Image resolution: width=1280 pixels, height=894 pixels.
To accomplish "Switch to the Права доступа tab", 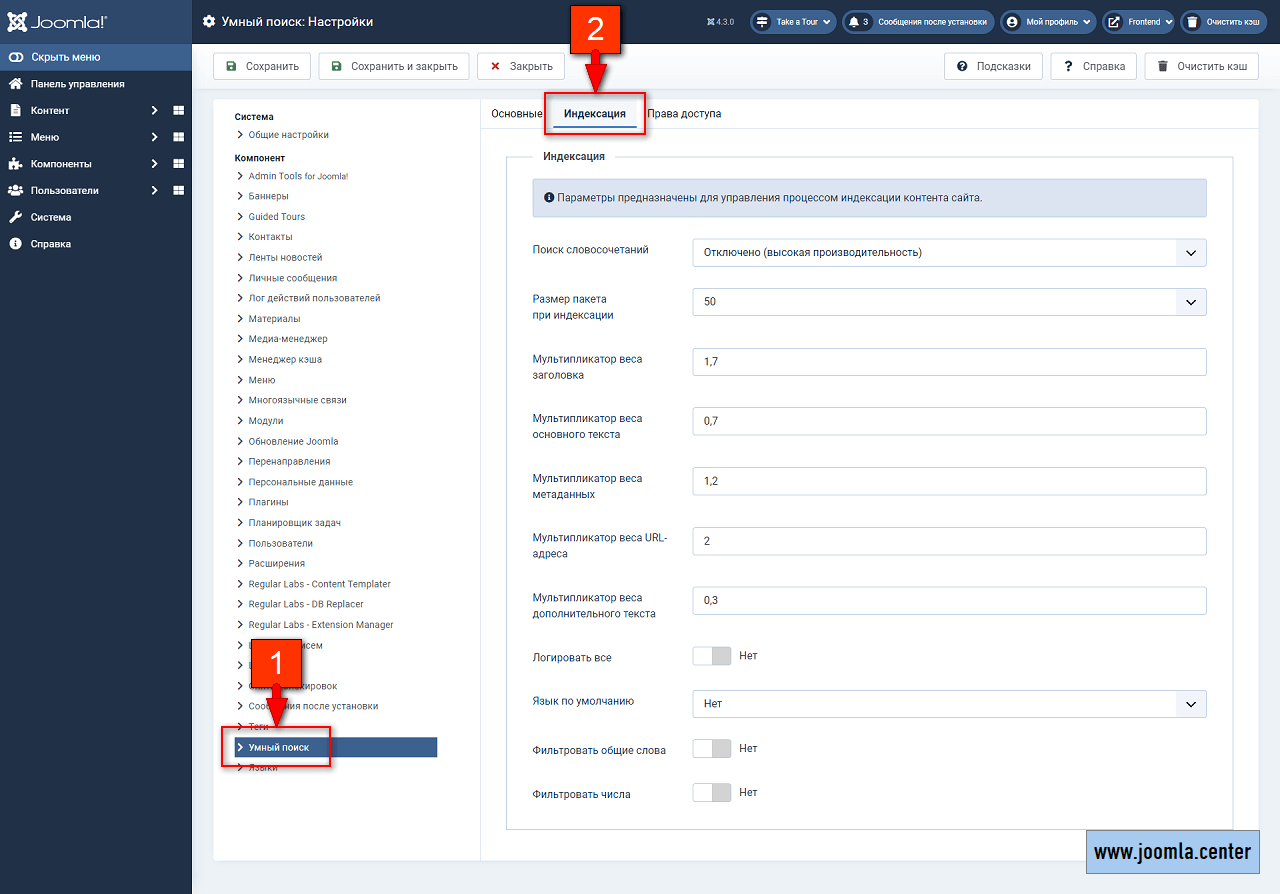I will 684,114.
